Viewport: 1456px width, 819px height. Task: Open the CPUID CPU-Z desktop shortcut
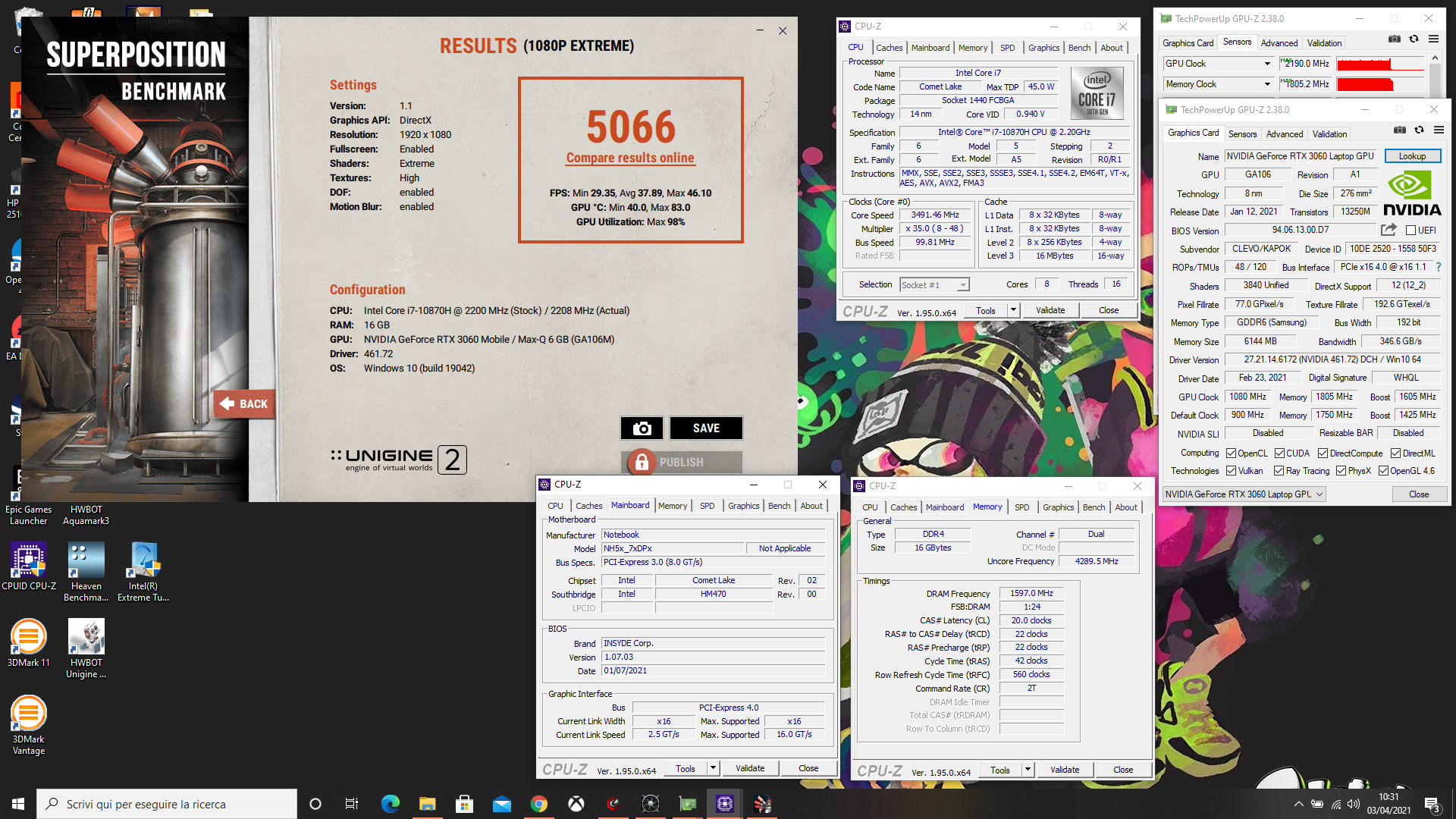(29, 567)
